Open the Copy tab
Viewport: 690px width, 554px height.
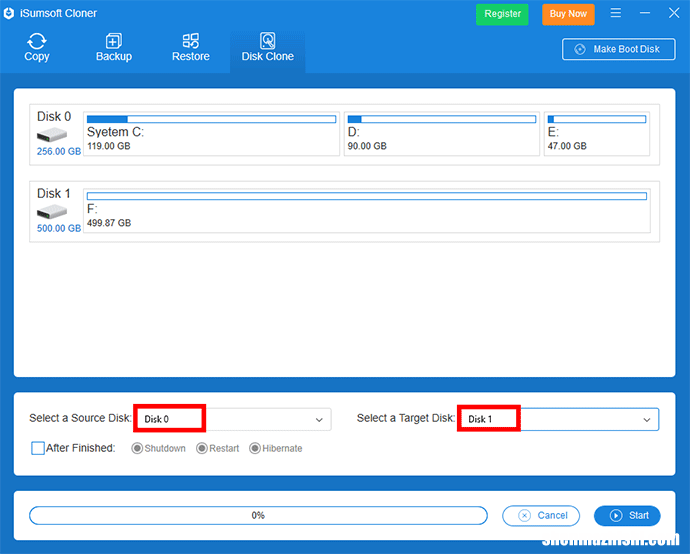(37, 48)
